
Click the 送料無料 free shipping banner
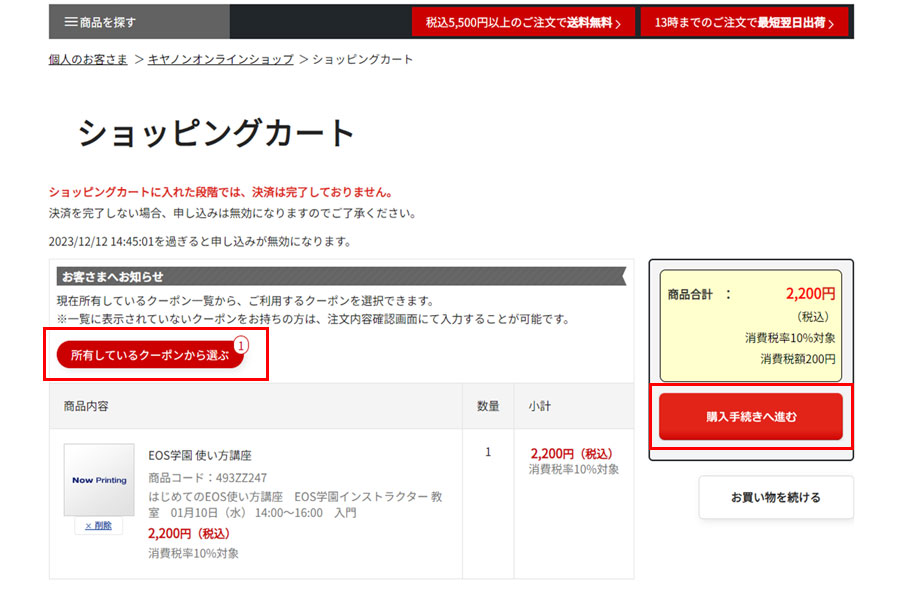[x=523, y=22]
